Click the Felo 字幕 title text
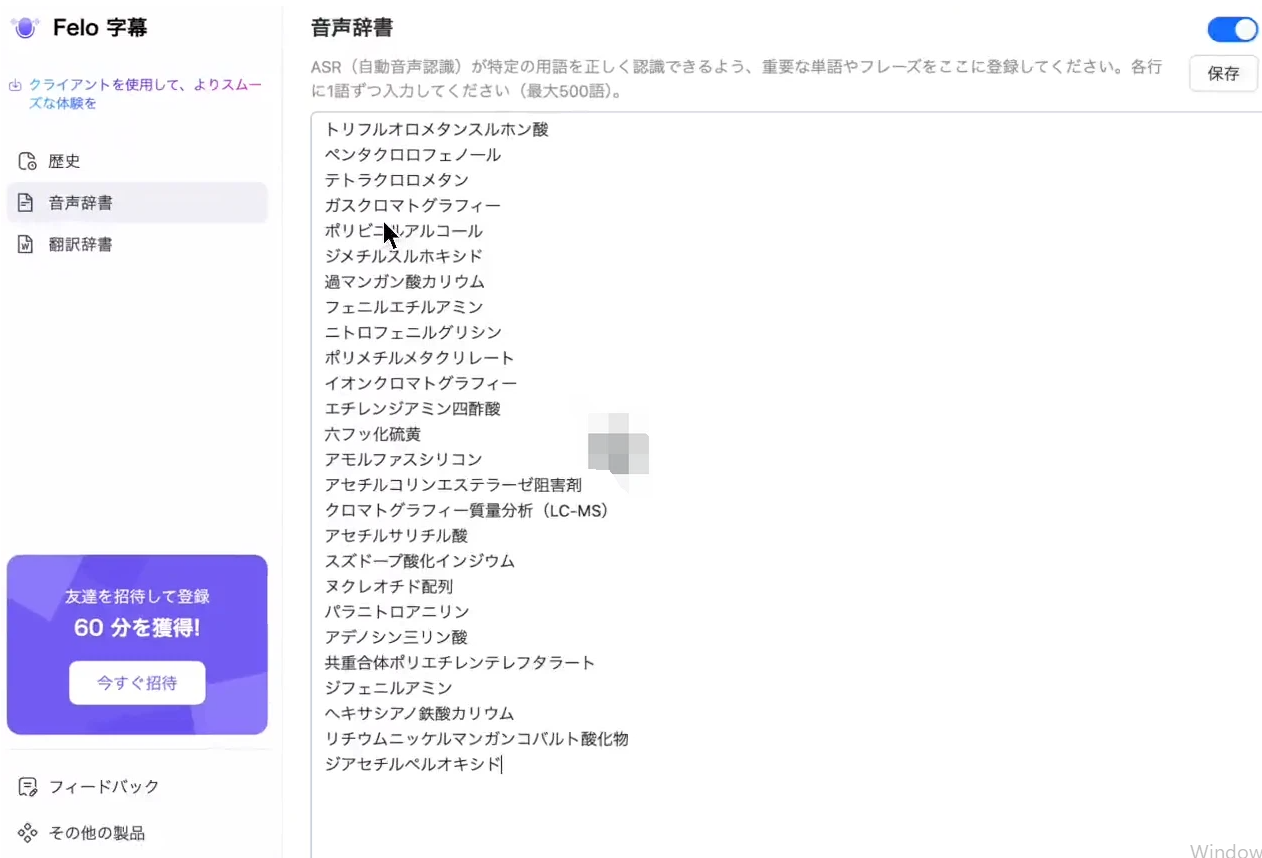 [98, 27]
